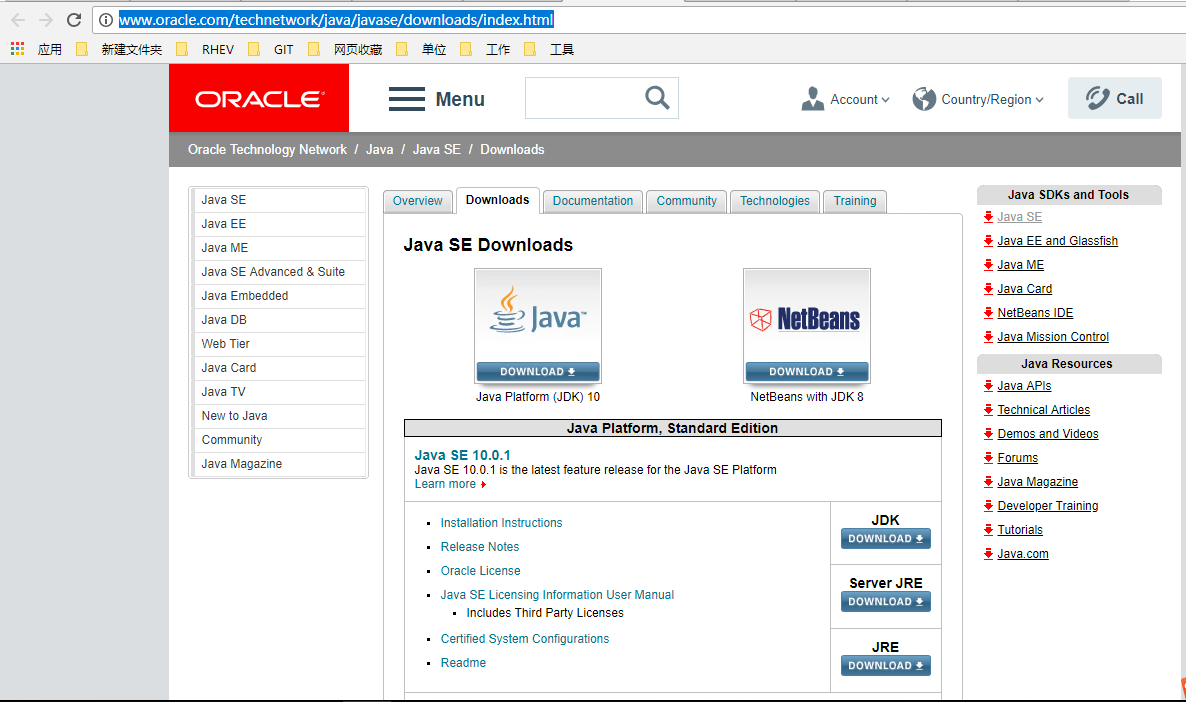Click Download under NetBeans with JDK 8
This screenshot has width=1186, height=702.
click(x=806, y=371)
